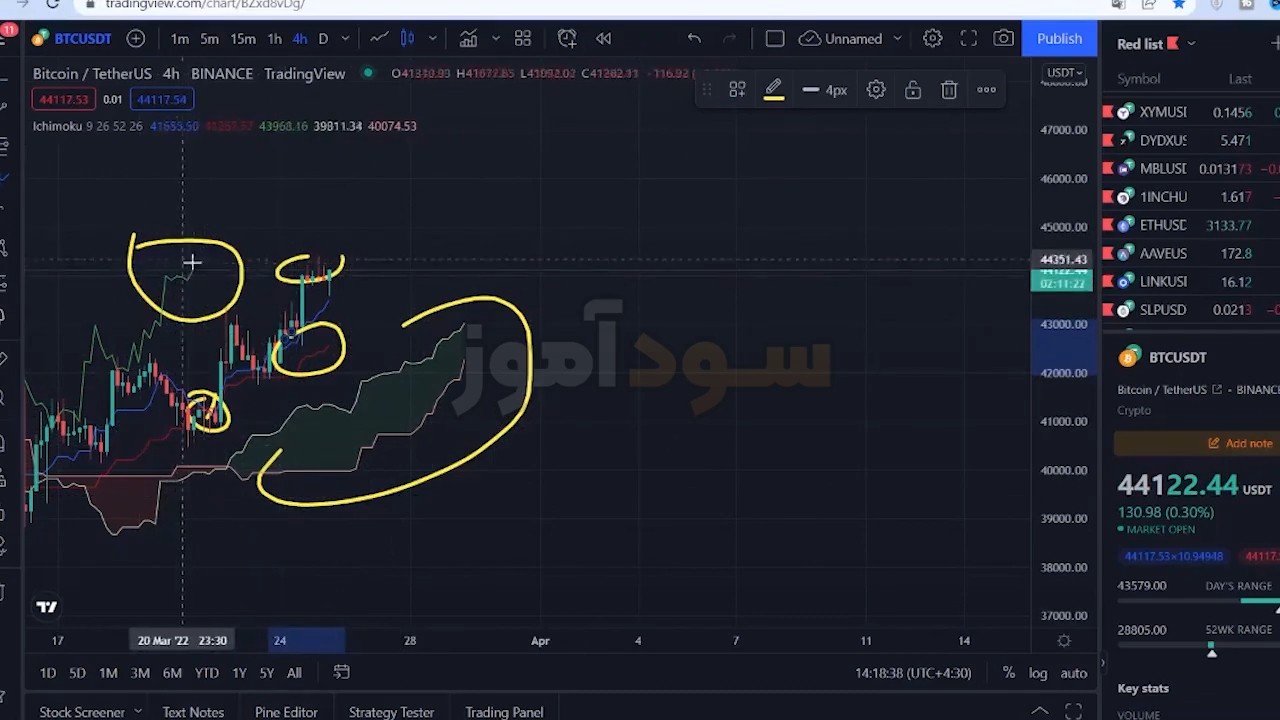The height and width of the screenshot is (720, 1280).
Task: Select the D daily timeframe
Action: pos(323,39)
